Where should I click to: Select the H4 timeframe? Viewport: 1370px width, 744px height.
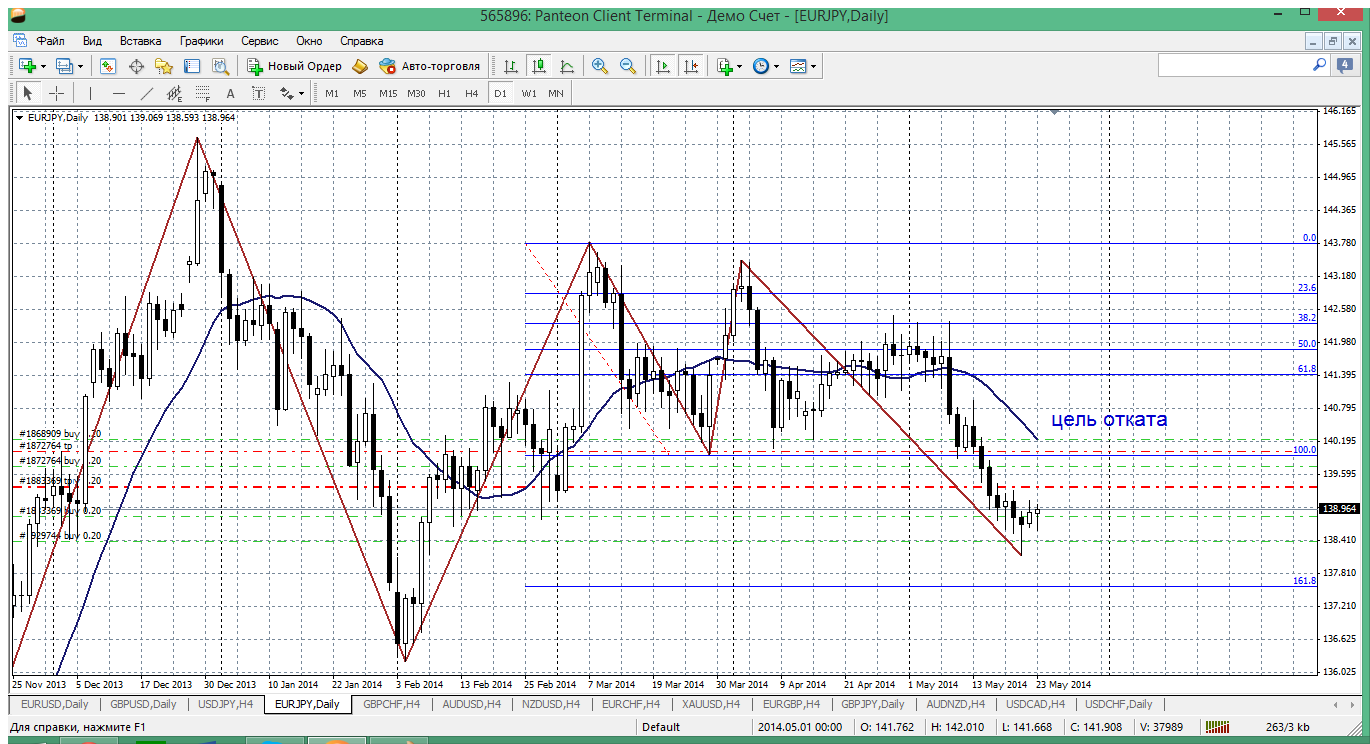pos(472,93)
